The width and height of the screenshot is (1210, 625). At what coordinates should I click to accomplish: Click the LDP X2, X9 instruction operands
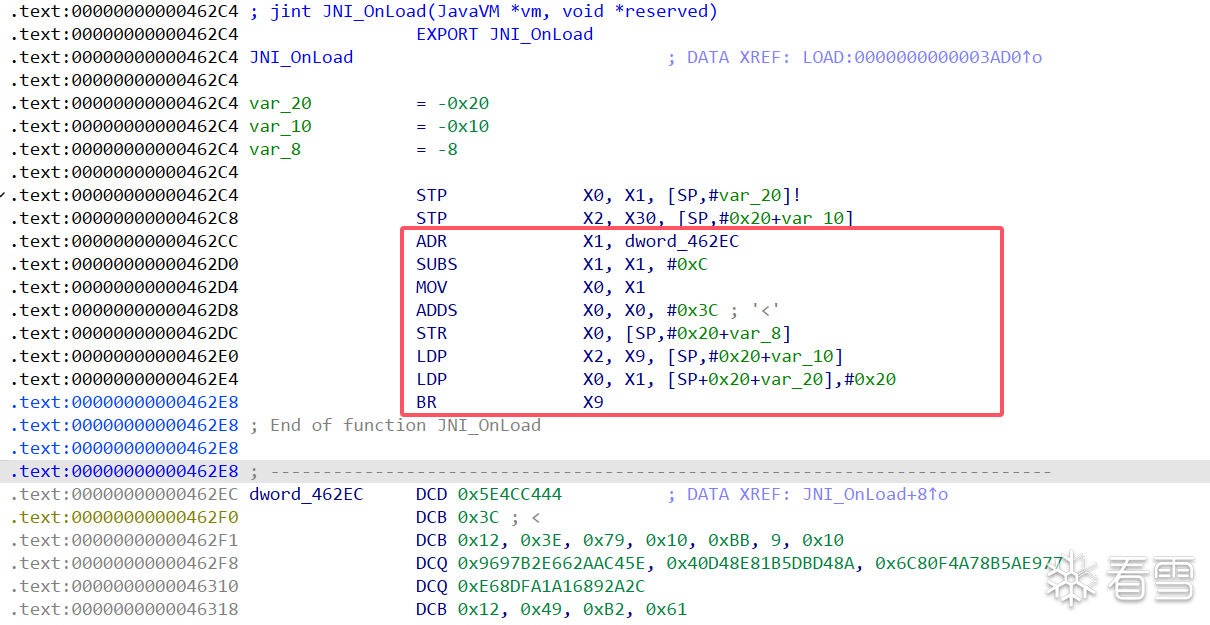(714, 356)
